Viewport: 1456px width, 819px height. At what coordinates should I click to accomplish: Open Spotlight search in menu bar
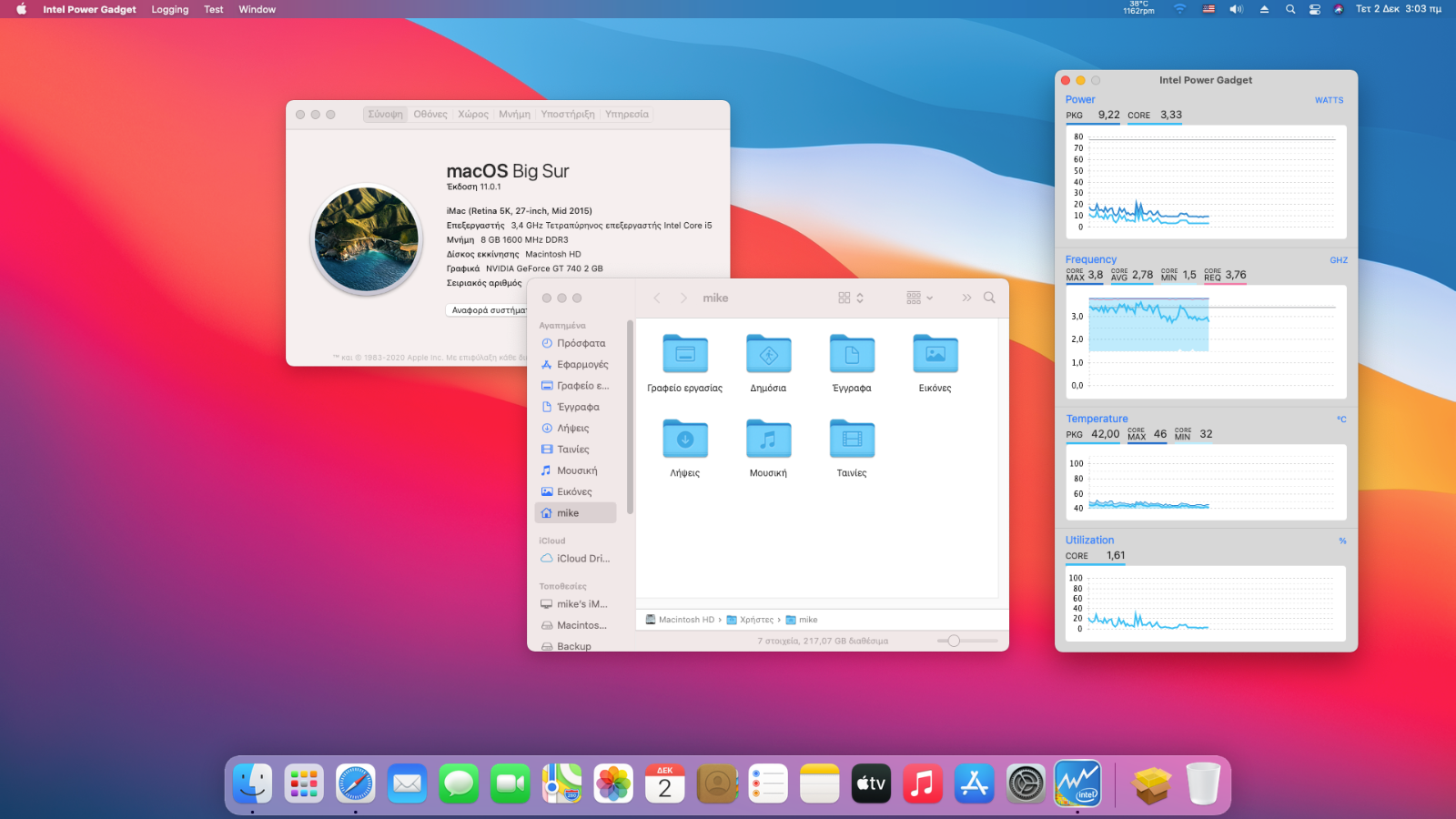point(1290,9)
